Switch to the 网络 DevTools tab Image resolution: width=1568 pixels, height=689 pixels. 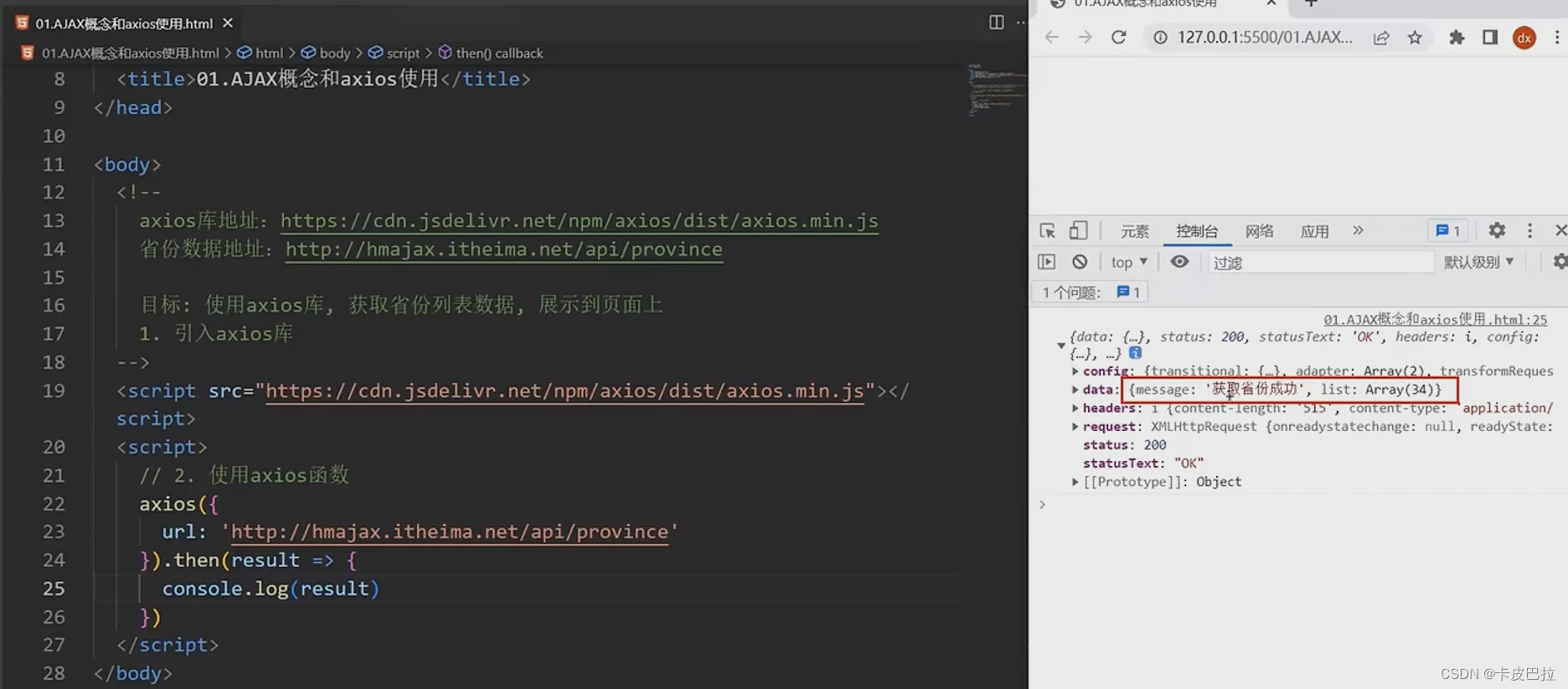tap(1259, 231)
